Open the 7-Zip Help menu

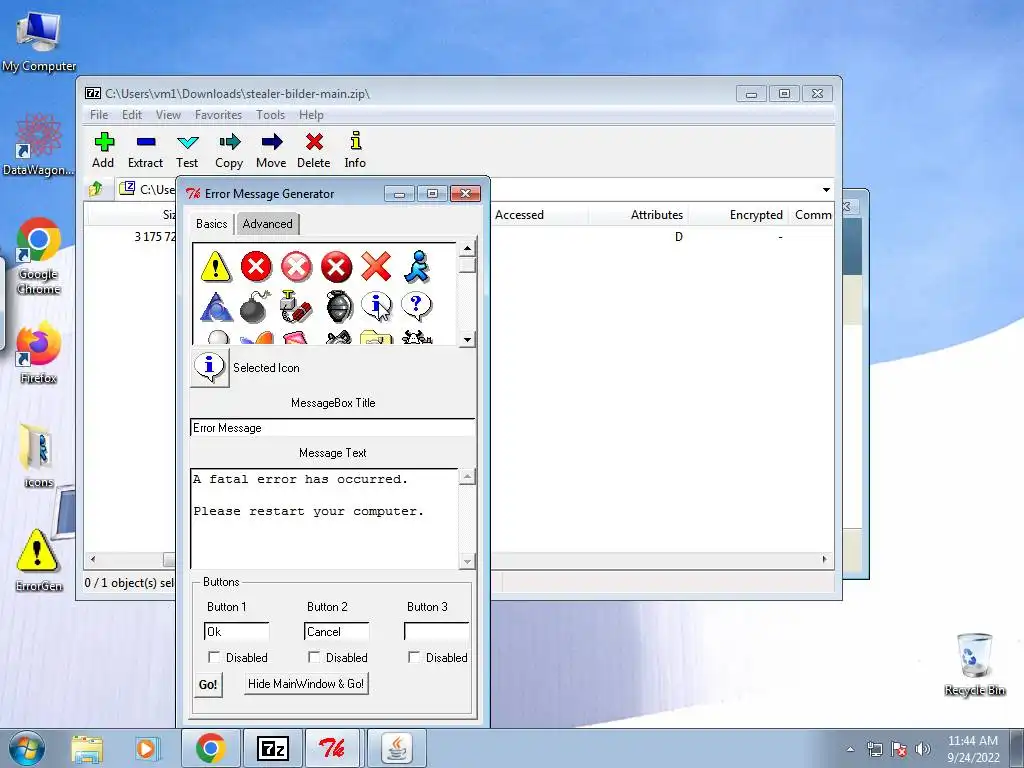click(x=312, y=115)
